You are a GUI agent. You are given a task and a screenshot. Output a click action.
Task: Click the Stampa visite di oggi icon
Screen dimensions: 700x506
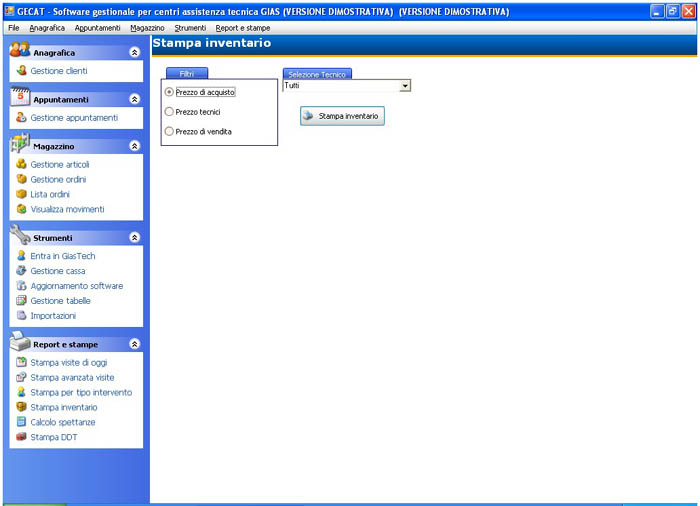click(21, 362)
